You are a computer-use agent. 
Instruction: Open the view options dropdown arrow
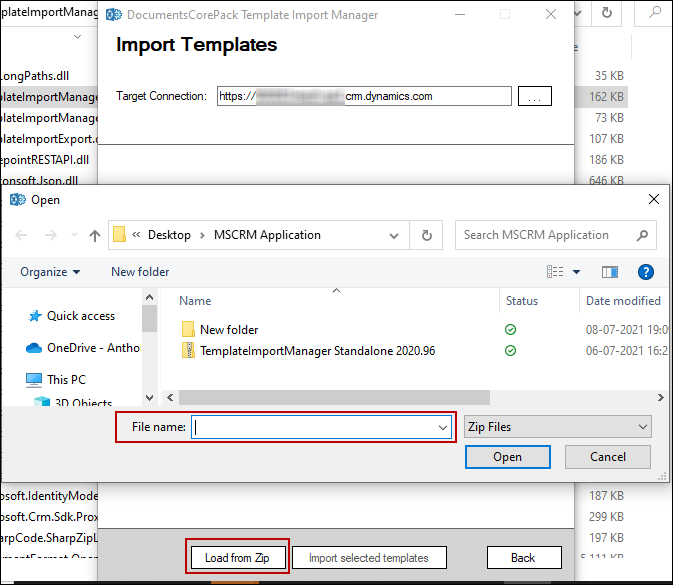576,272
